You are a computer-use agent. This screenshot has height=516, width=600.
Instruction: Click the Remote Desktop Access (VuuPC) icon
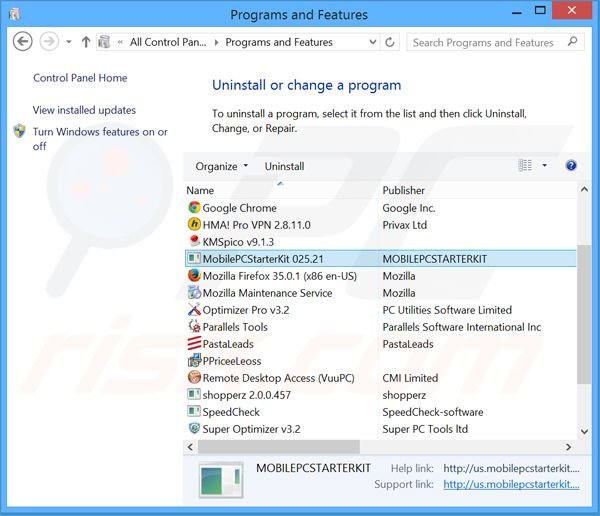coord(194,377)
